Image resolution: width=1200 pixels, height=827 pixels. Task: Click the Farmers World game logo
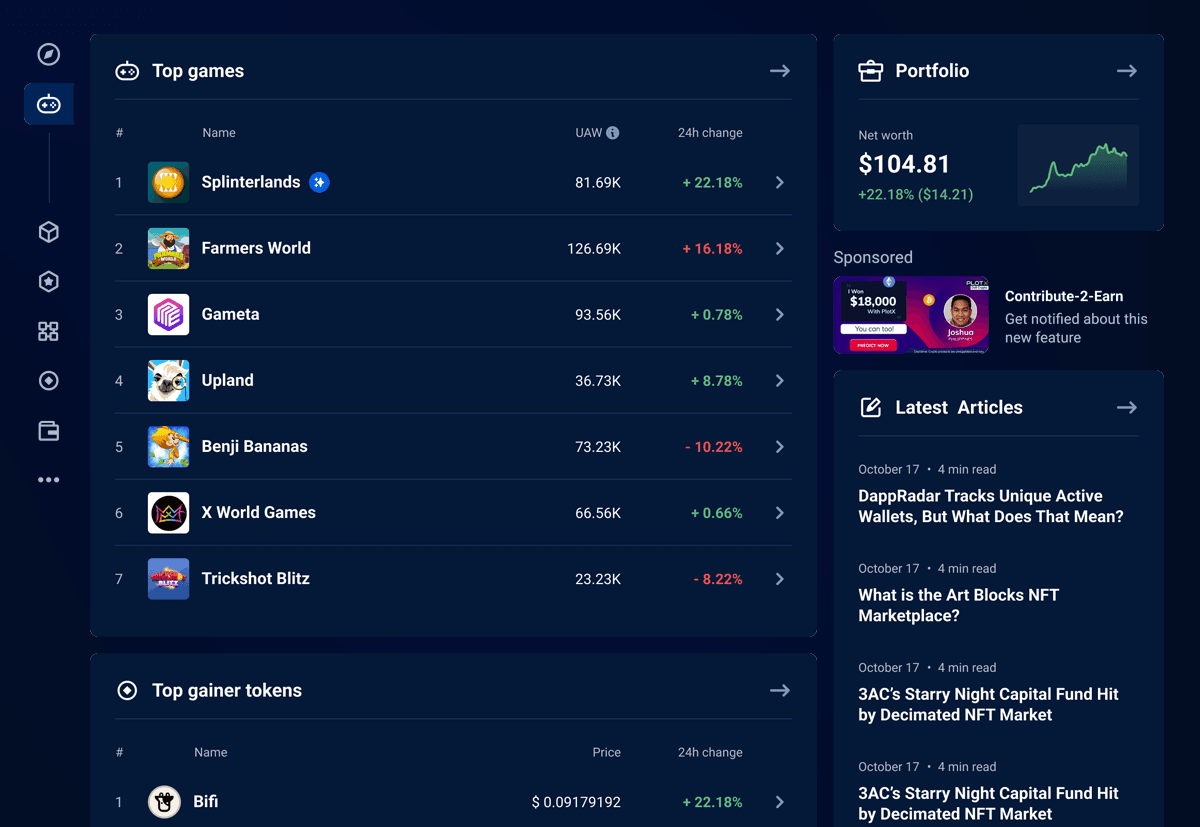(168, 248)
